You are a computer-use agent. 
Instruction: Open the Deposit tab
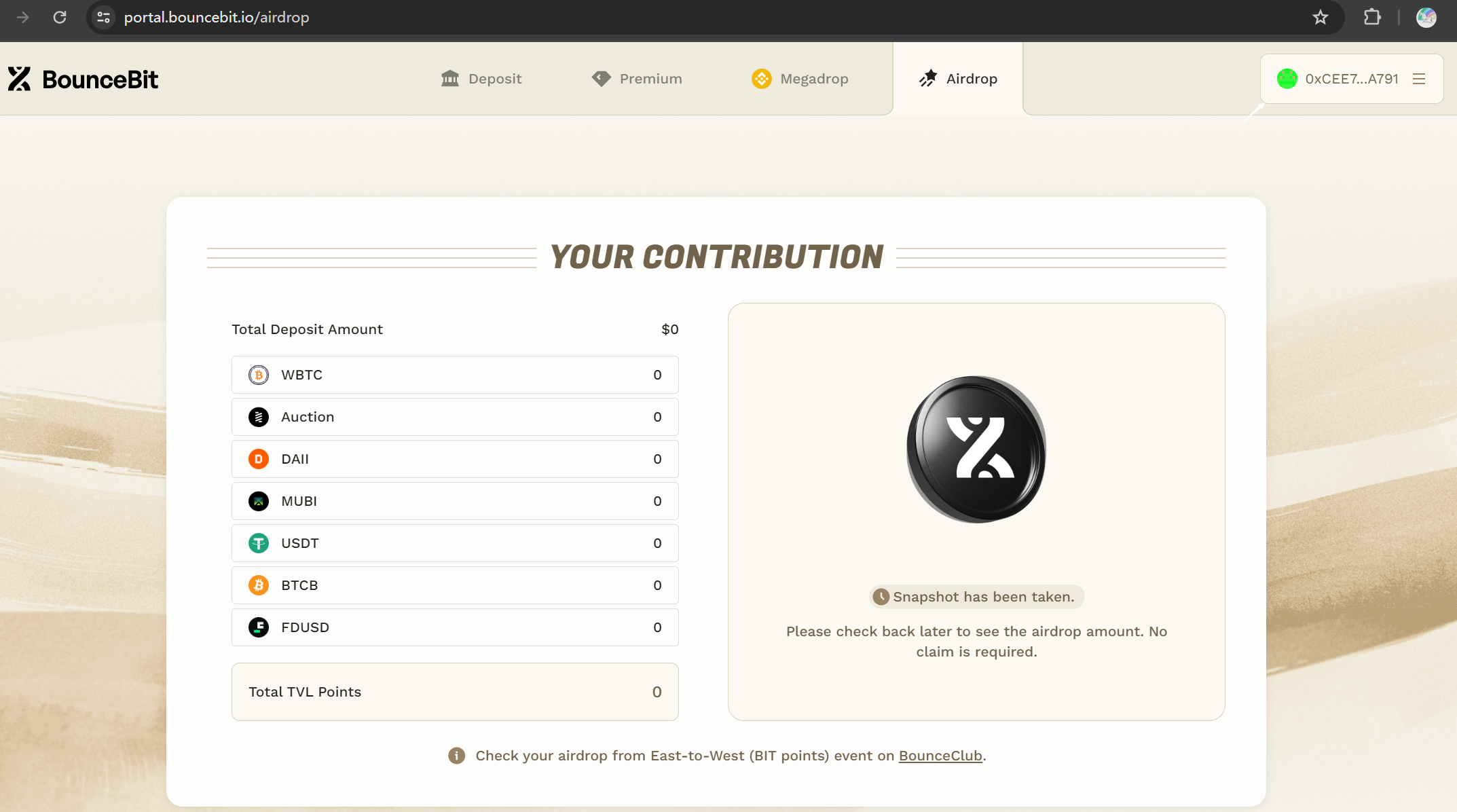[481, 79]
